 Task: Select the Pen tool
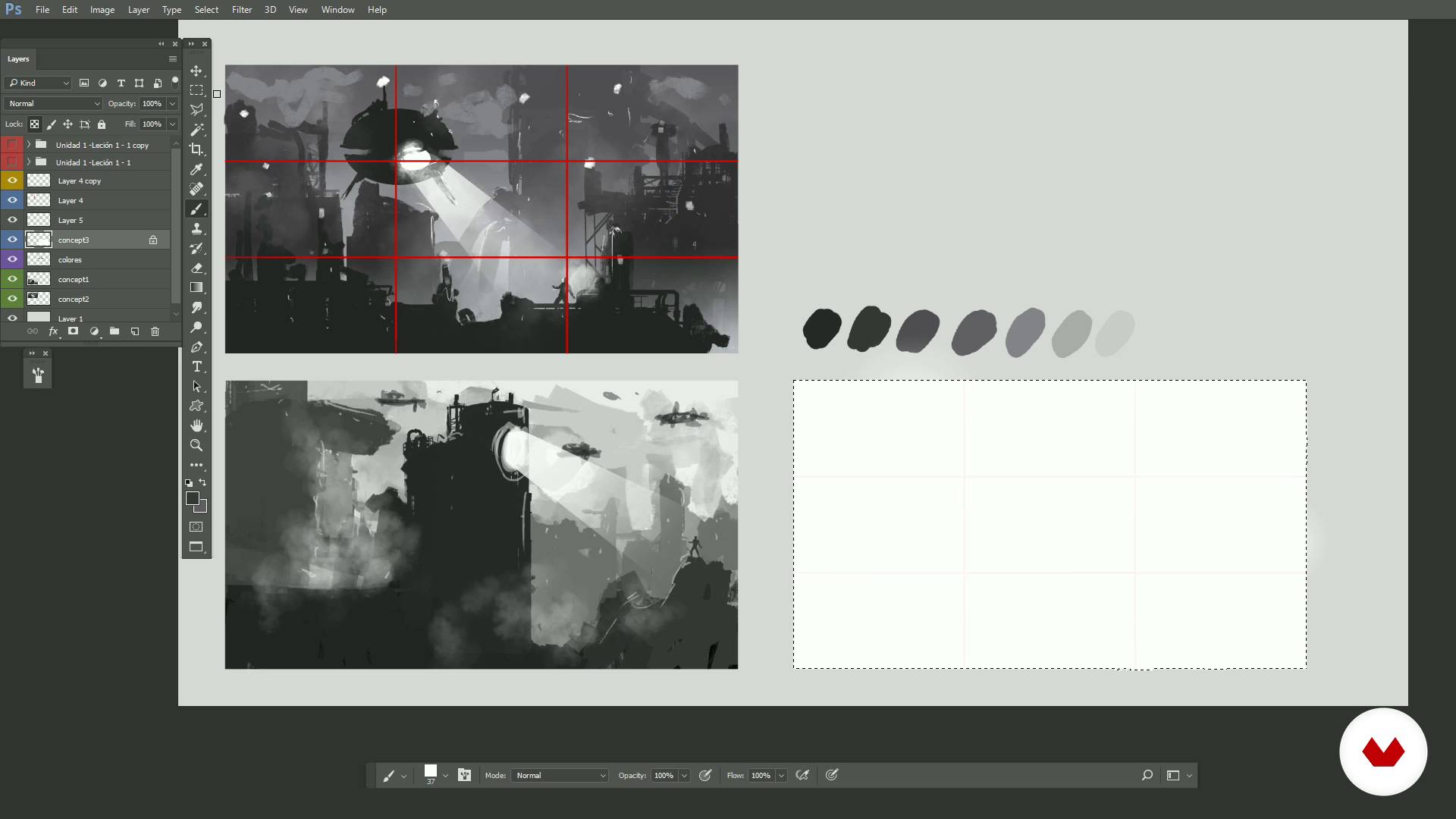196,347
